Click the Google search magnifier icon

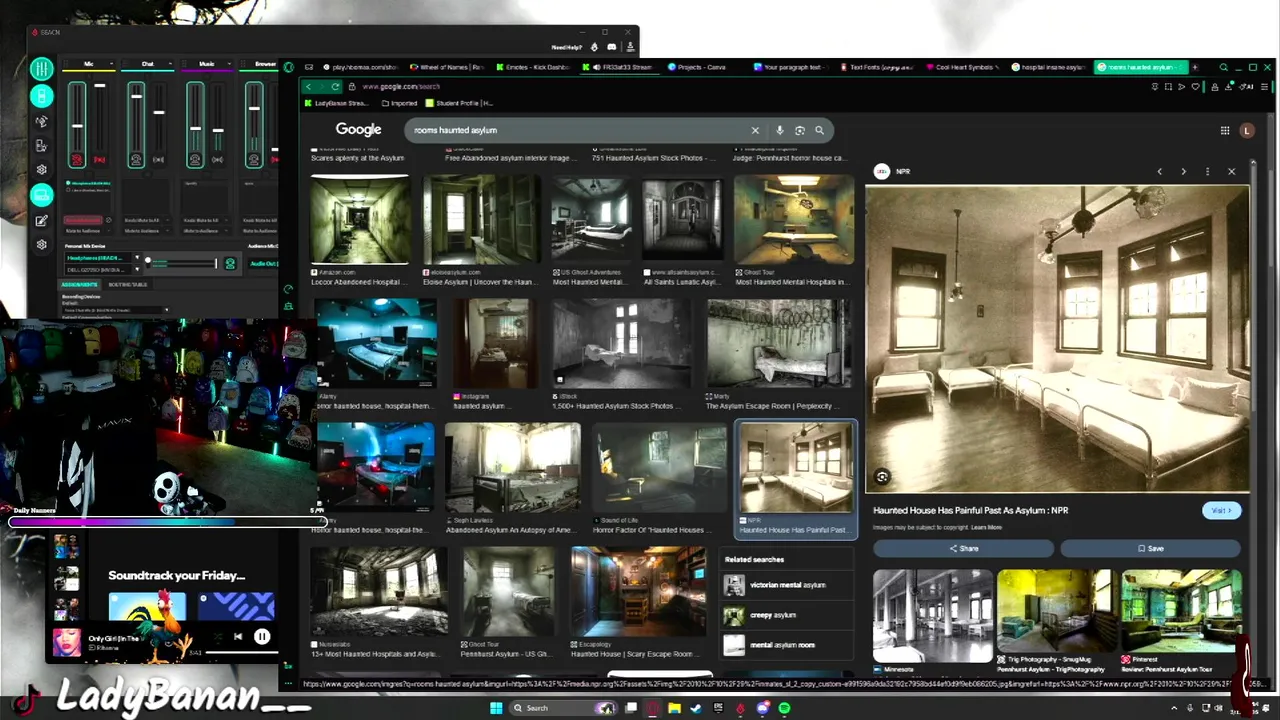[819, 130]
